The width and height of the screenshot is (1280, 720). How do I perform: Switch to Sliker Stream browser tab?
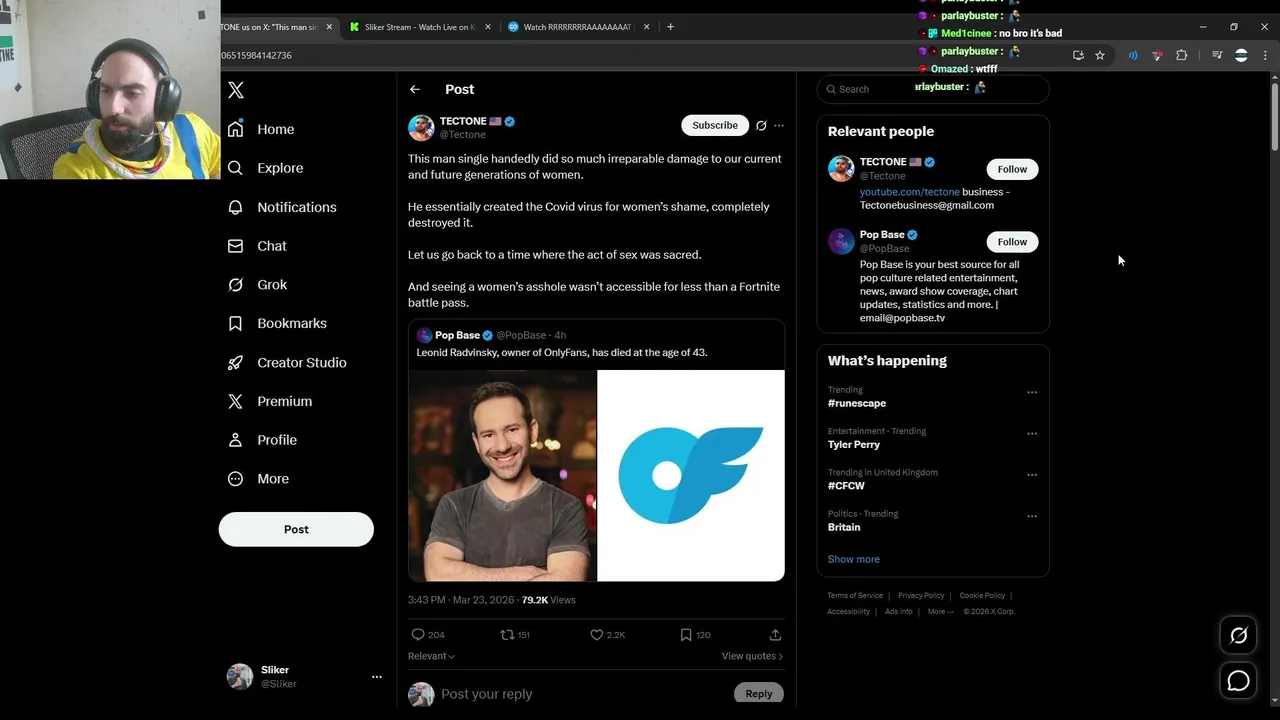[x=418, y=27]
